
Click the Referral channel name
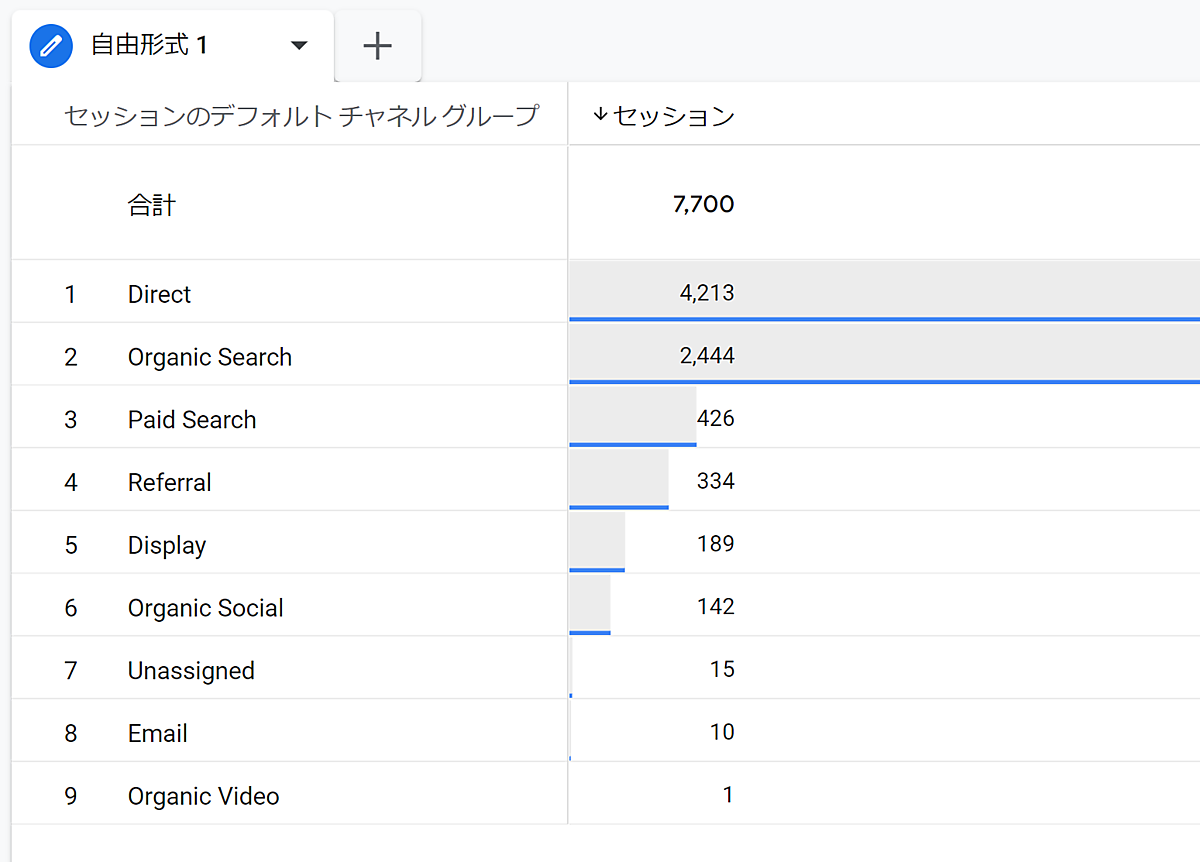pos(170,483)
